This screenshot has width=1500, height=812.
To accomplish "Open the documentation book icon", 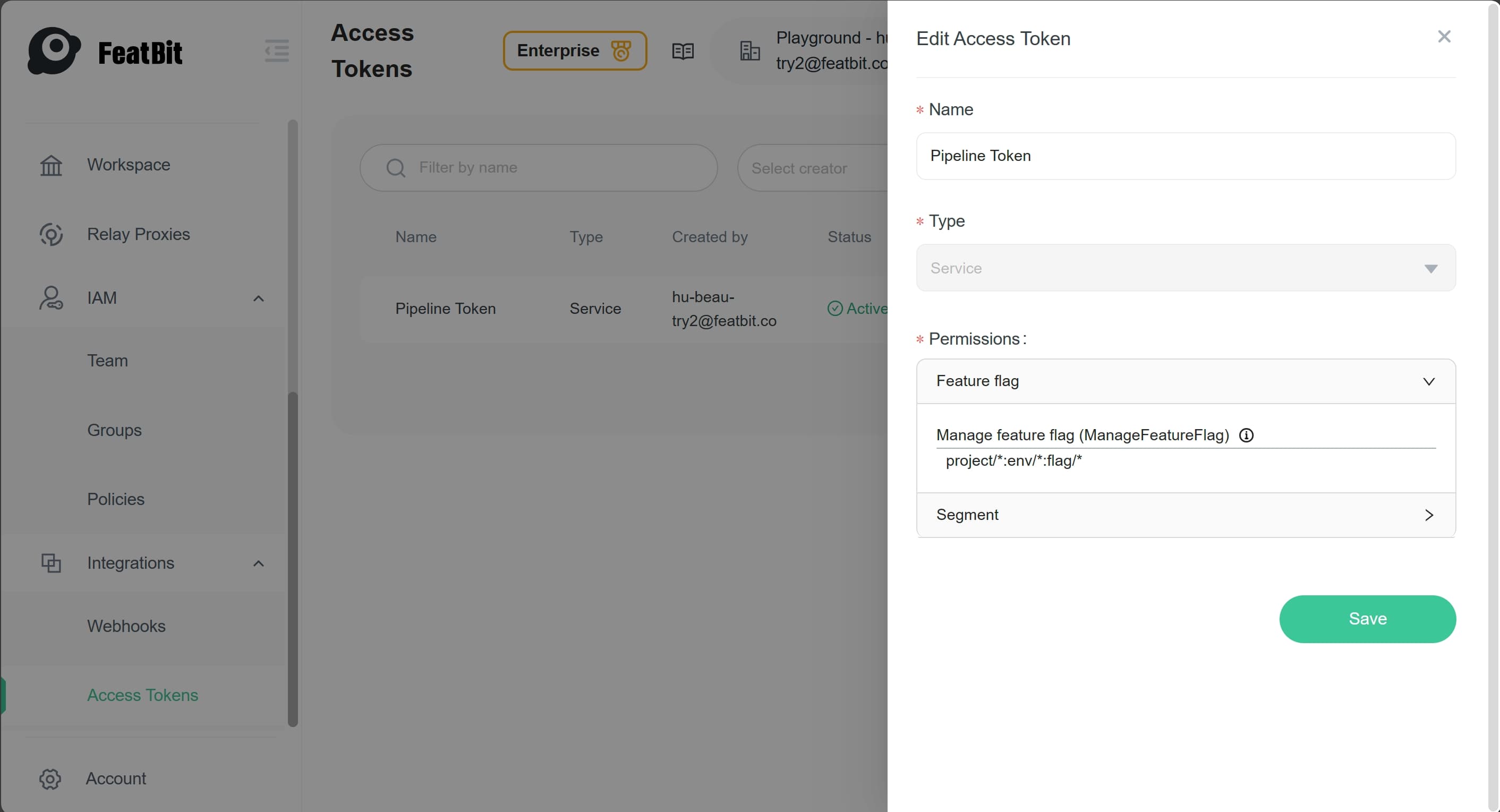I will click(683, 51).
